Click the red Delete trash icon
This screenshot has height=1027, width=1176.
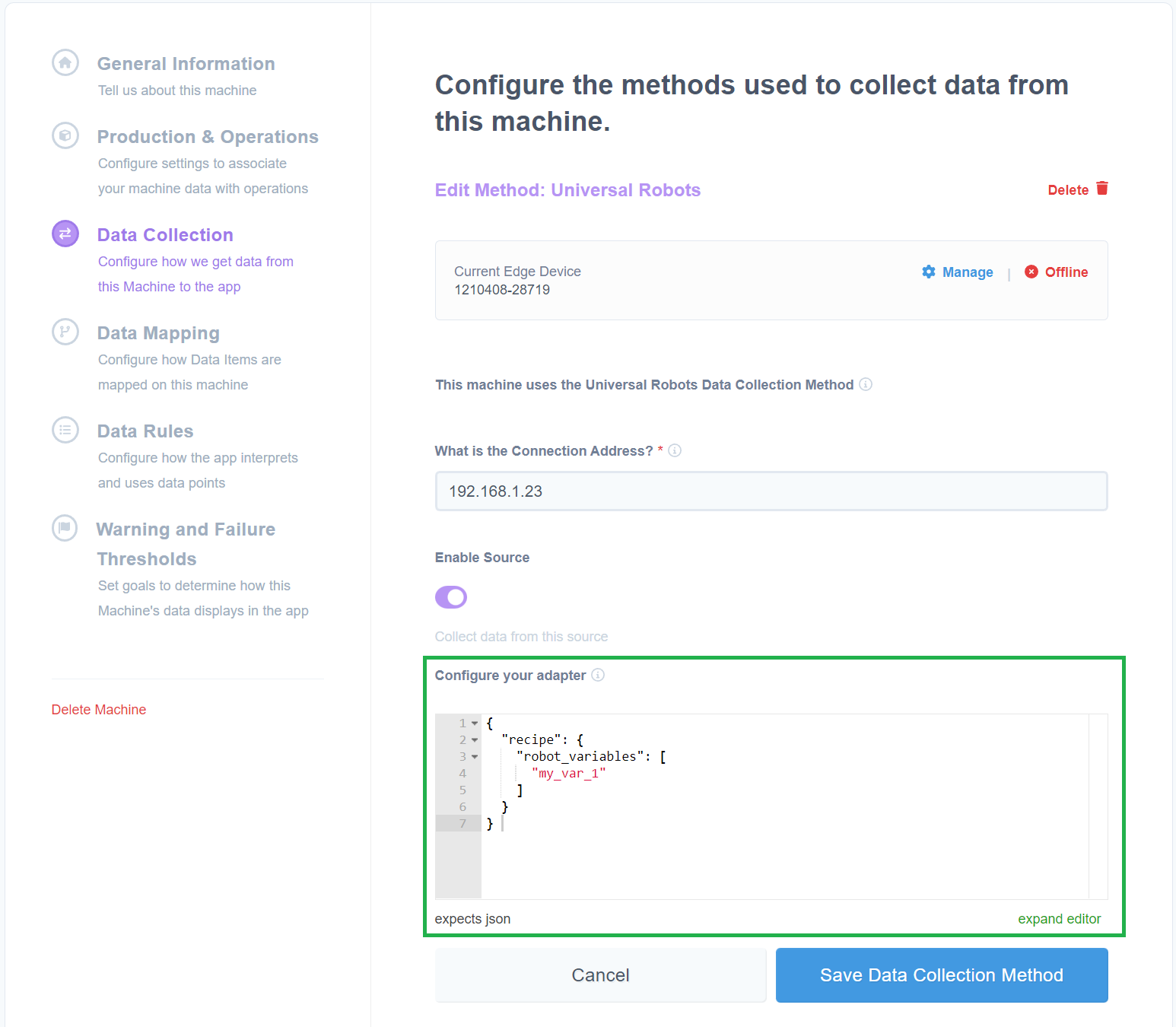click(x=1102, y=189)
